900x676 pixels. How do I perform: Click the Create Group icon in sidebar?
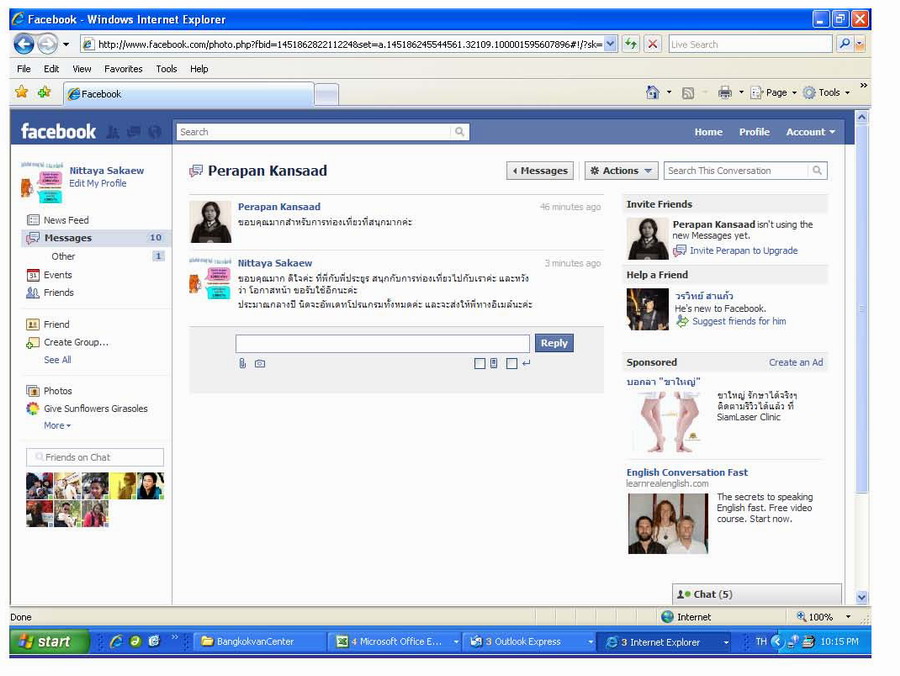click(x=33, y=343)
